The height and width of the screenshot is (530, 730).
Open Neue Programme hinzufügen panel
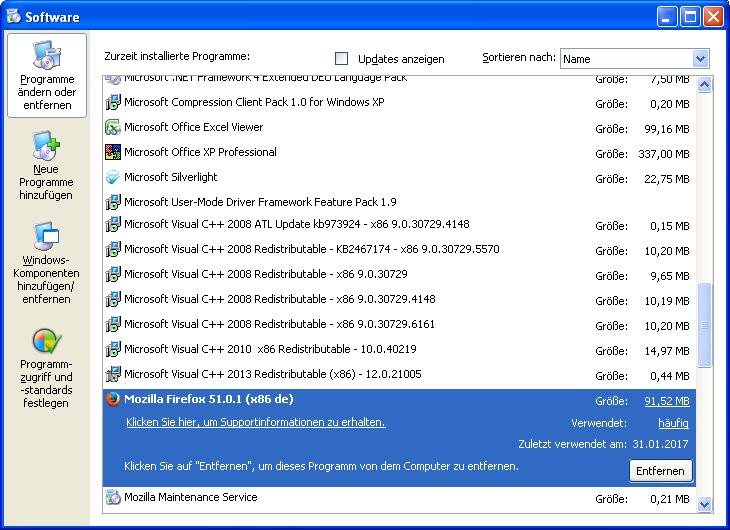[x=46, y=165]
